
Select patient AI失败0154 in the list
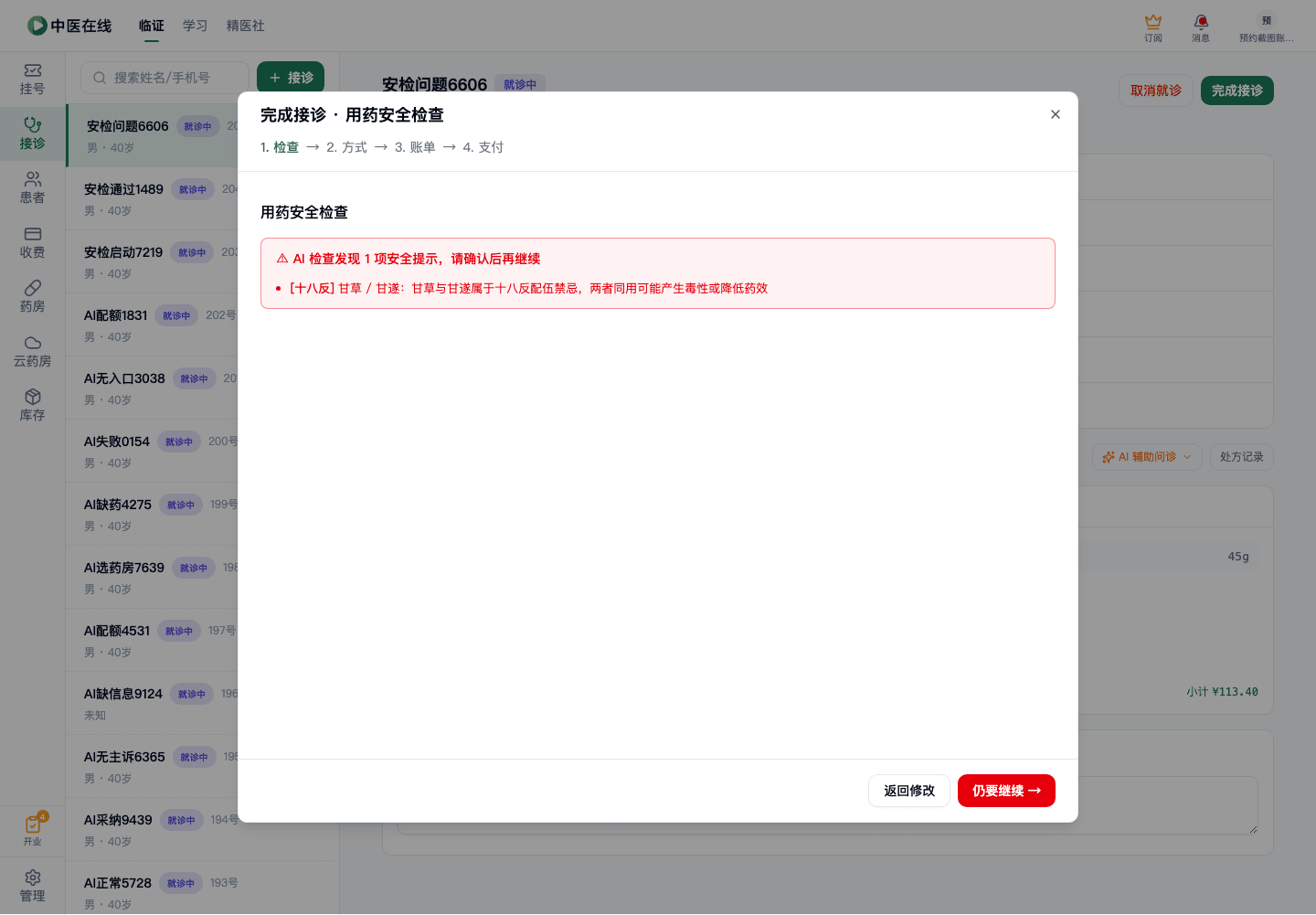click(153, 451)
